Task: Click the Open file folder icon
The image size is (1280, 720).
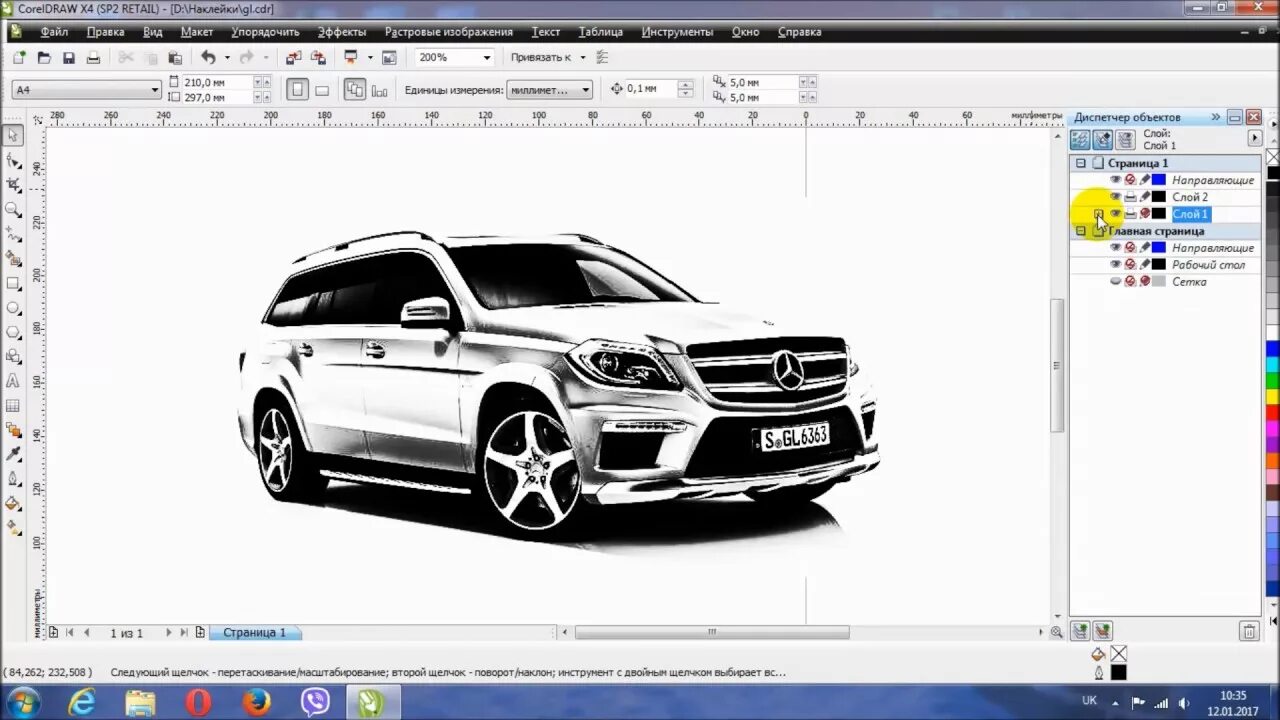Action: tap(44, 58)
